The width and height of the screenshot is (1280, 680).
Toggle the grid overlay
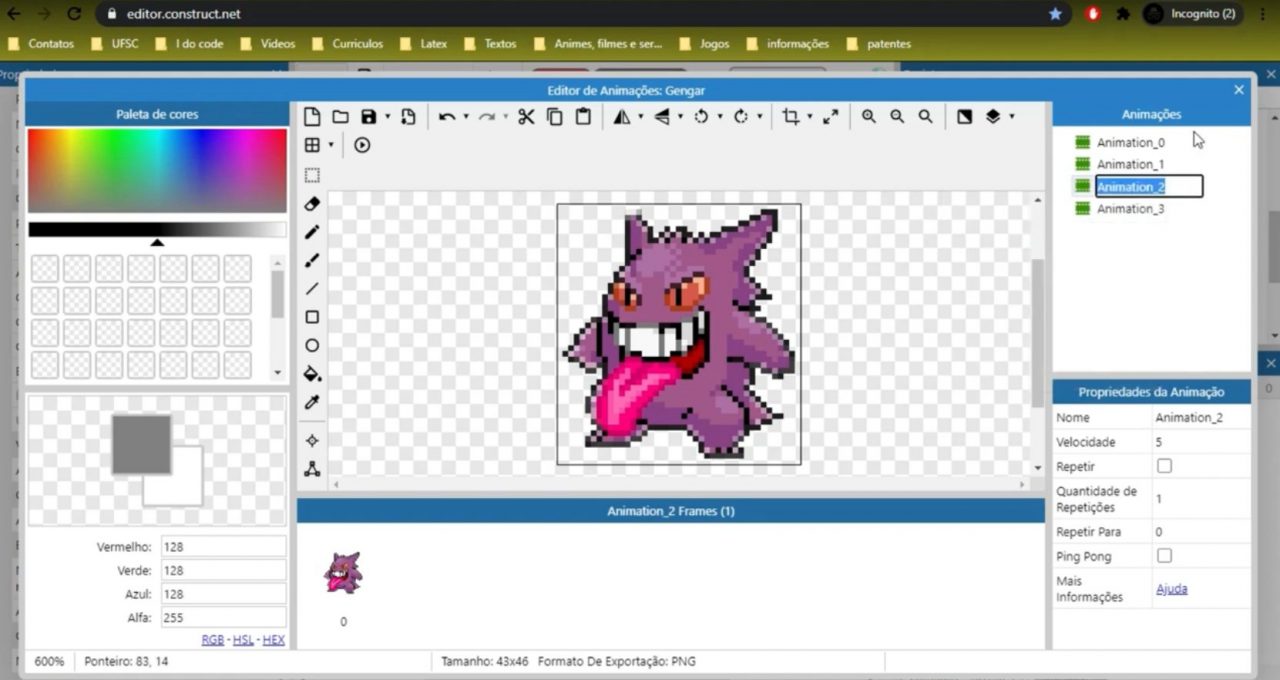(x=311, y=145)
